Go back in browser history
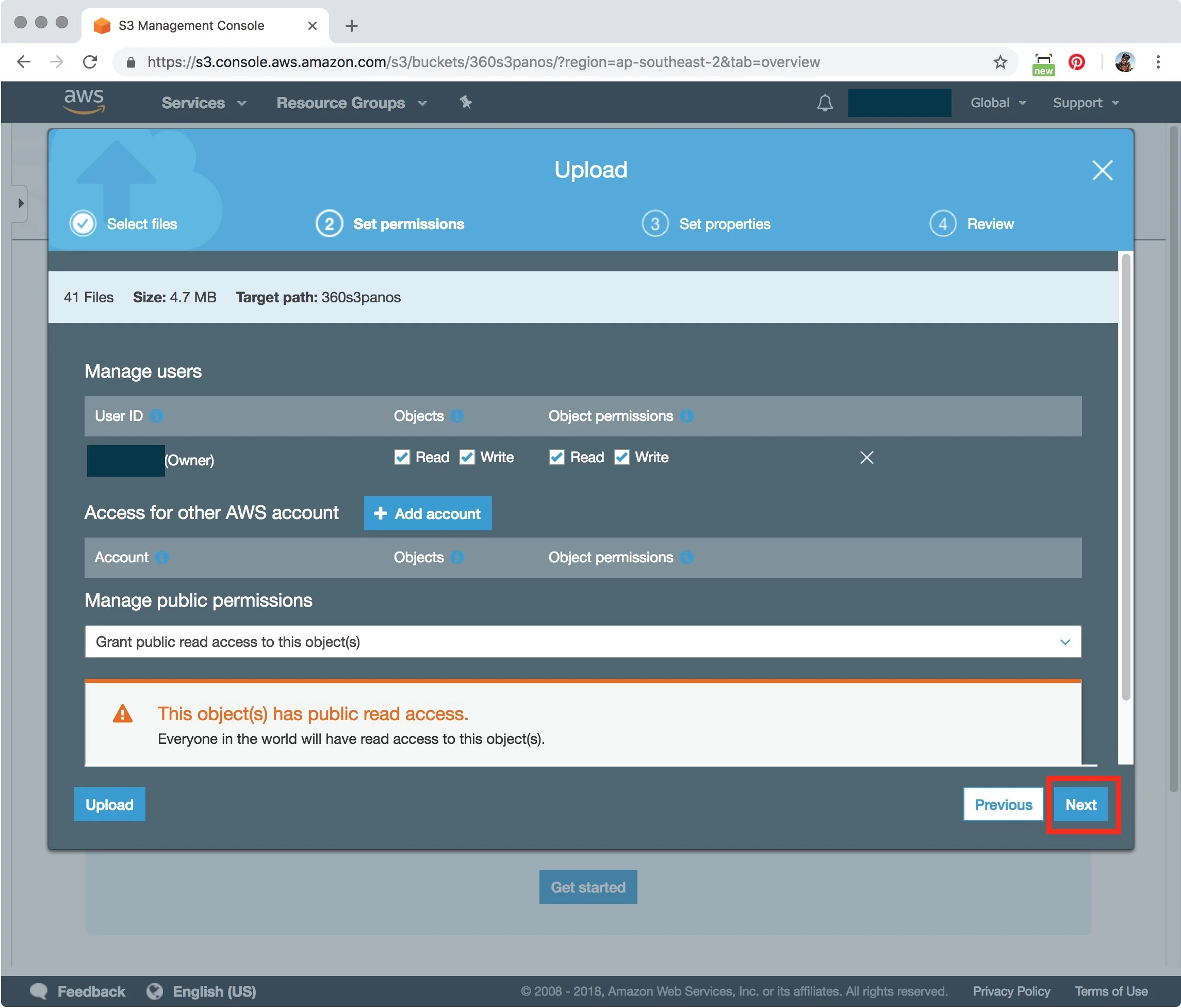Screen dimensions: 1181x1008 24,62
